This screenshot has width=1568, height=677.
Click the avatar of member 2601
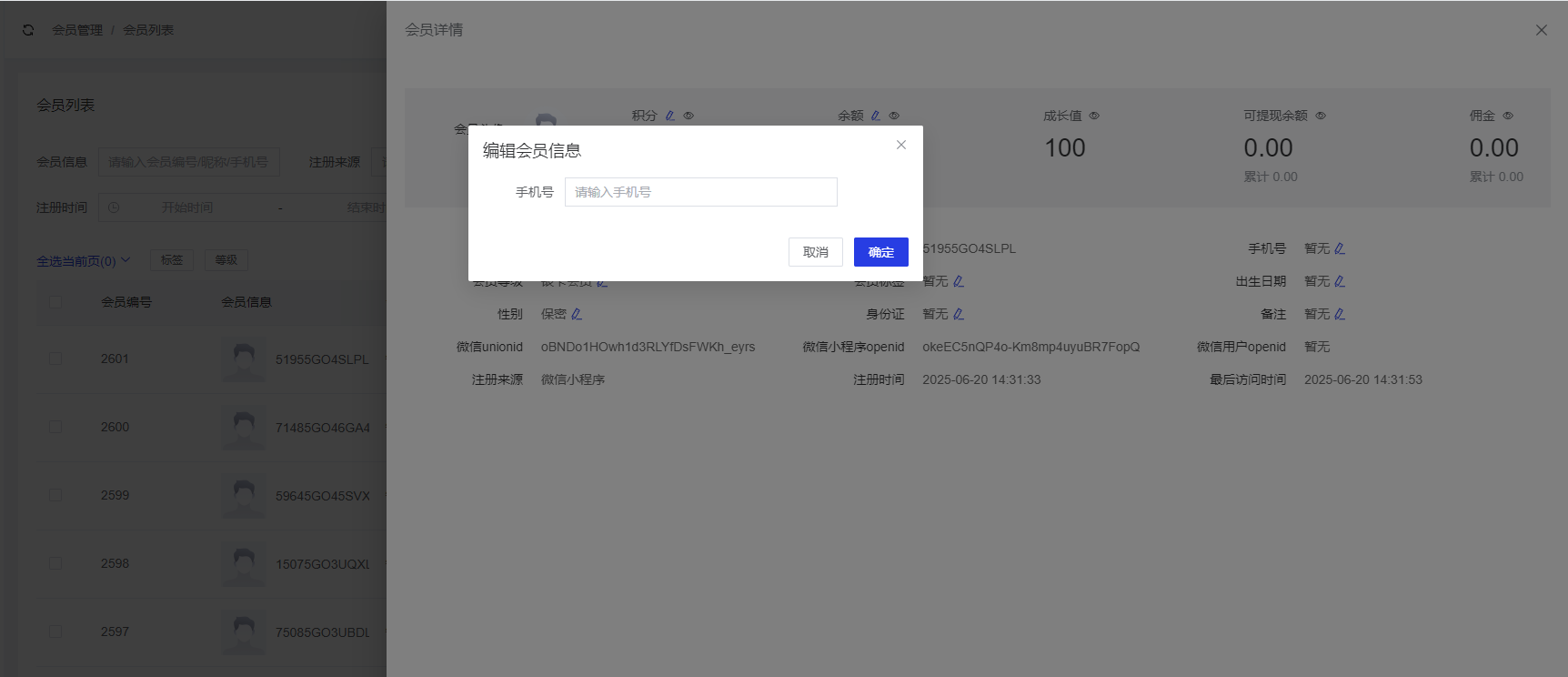(244, 359)
